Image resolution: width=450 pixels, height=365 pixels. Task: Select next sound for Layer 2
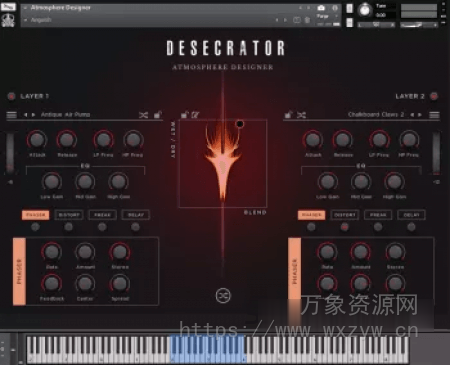(x=420, y=115)
